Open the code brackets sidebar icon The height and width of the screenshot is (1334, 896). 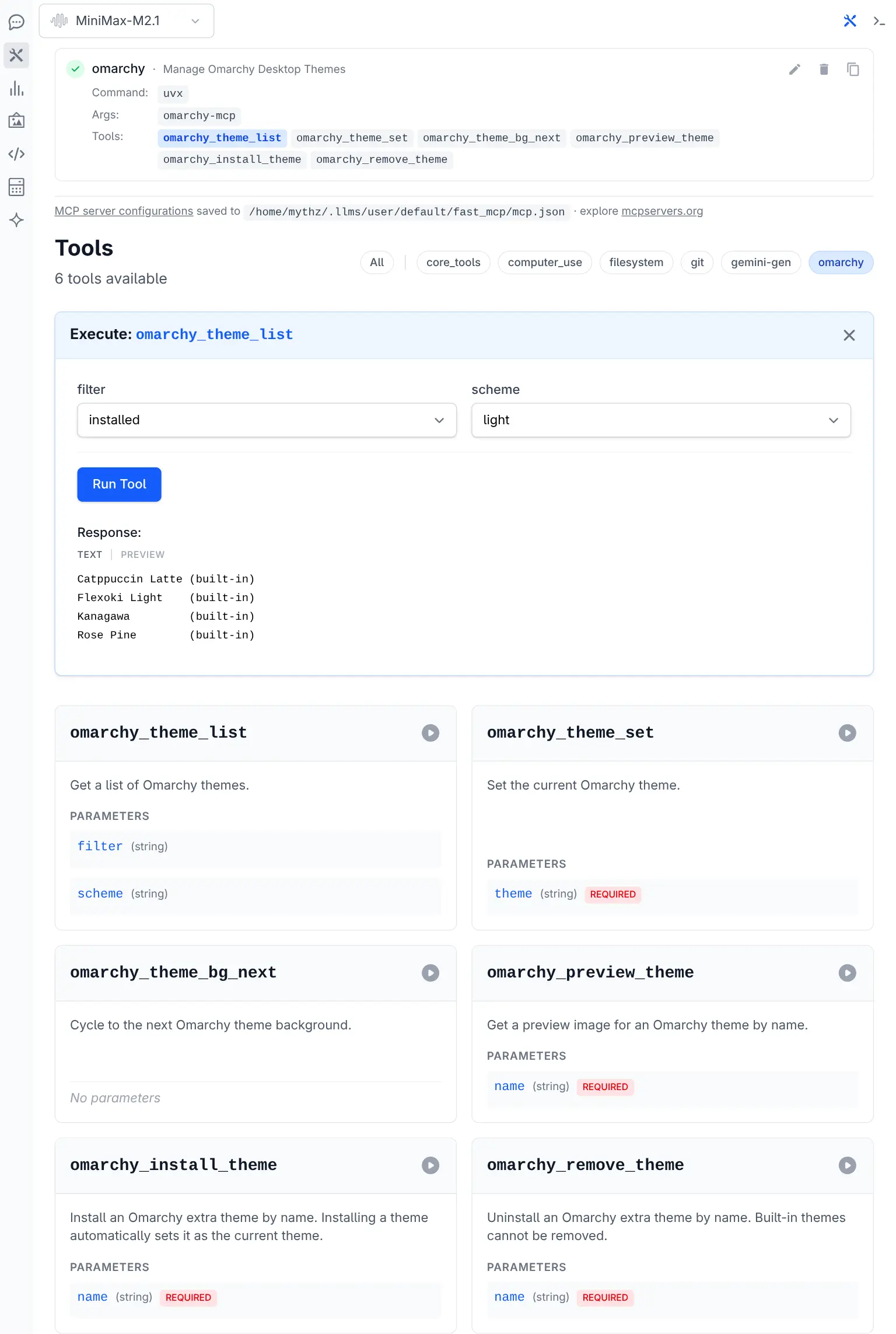click(x=16, y=154)
